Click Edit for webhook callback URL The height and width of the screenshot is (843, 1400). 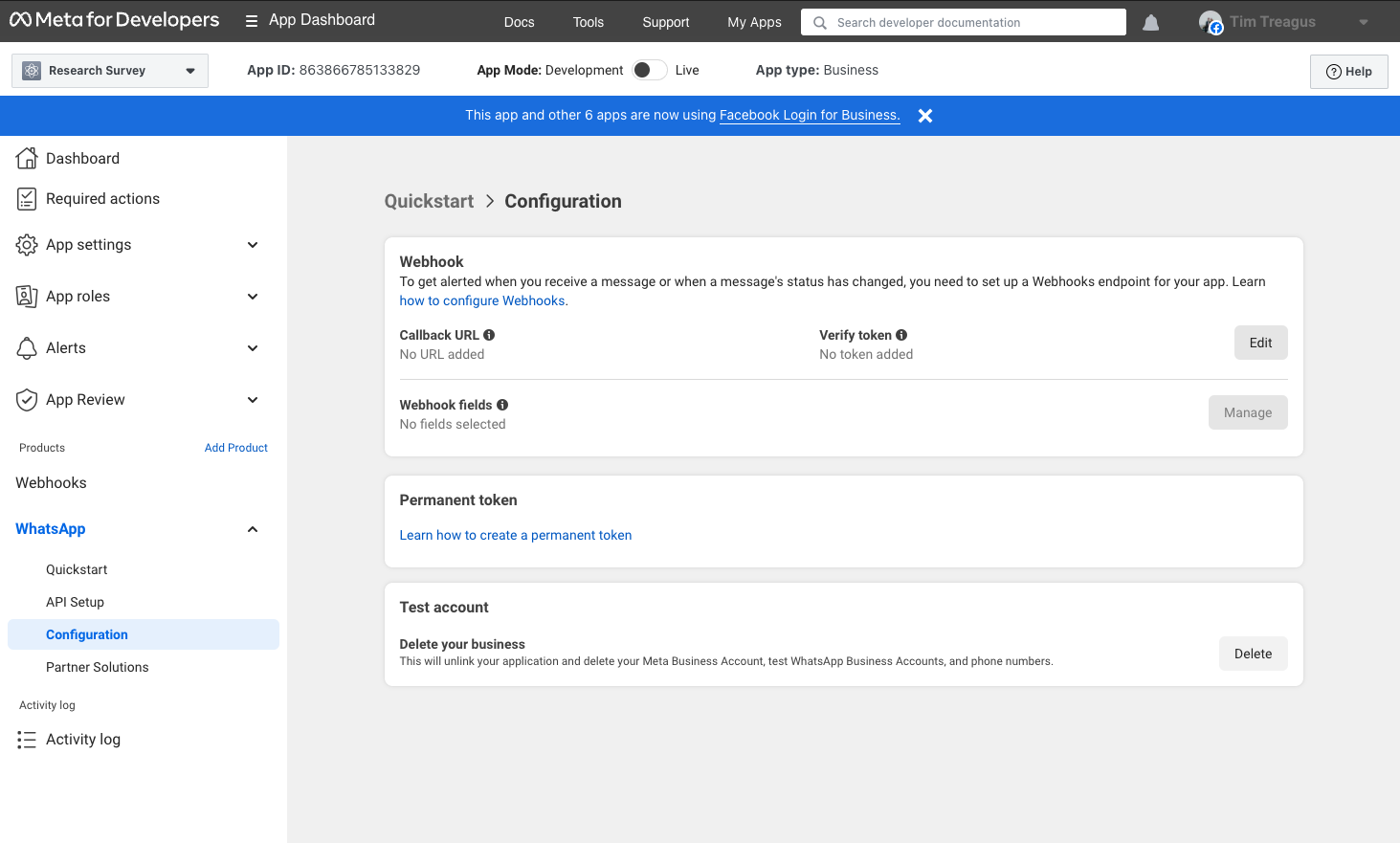1260,343
